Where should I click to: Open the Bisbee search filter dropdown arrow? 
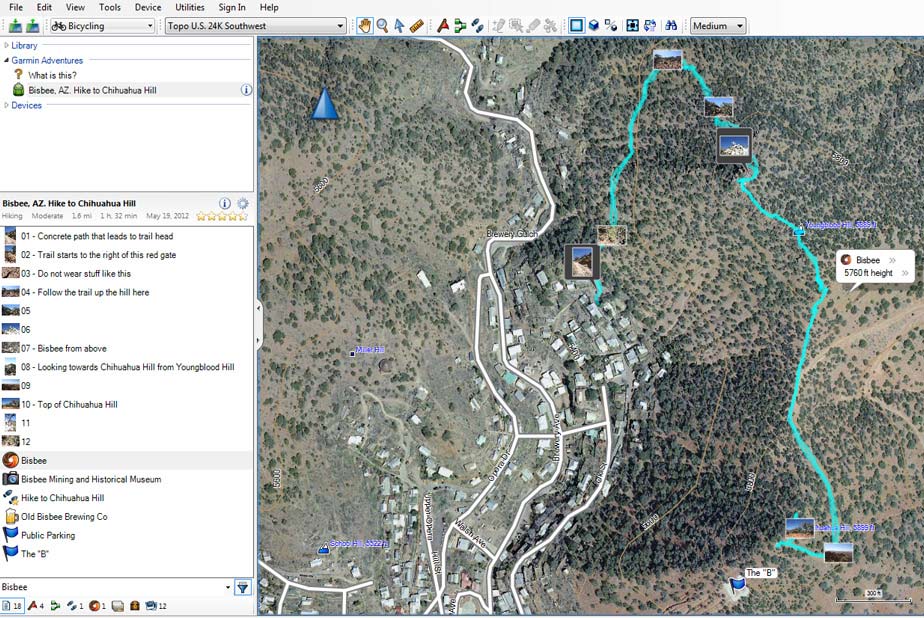point(227,587)
